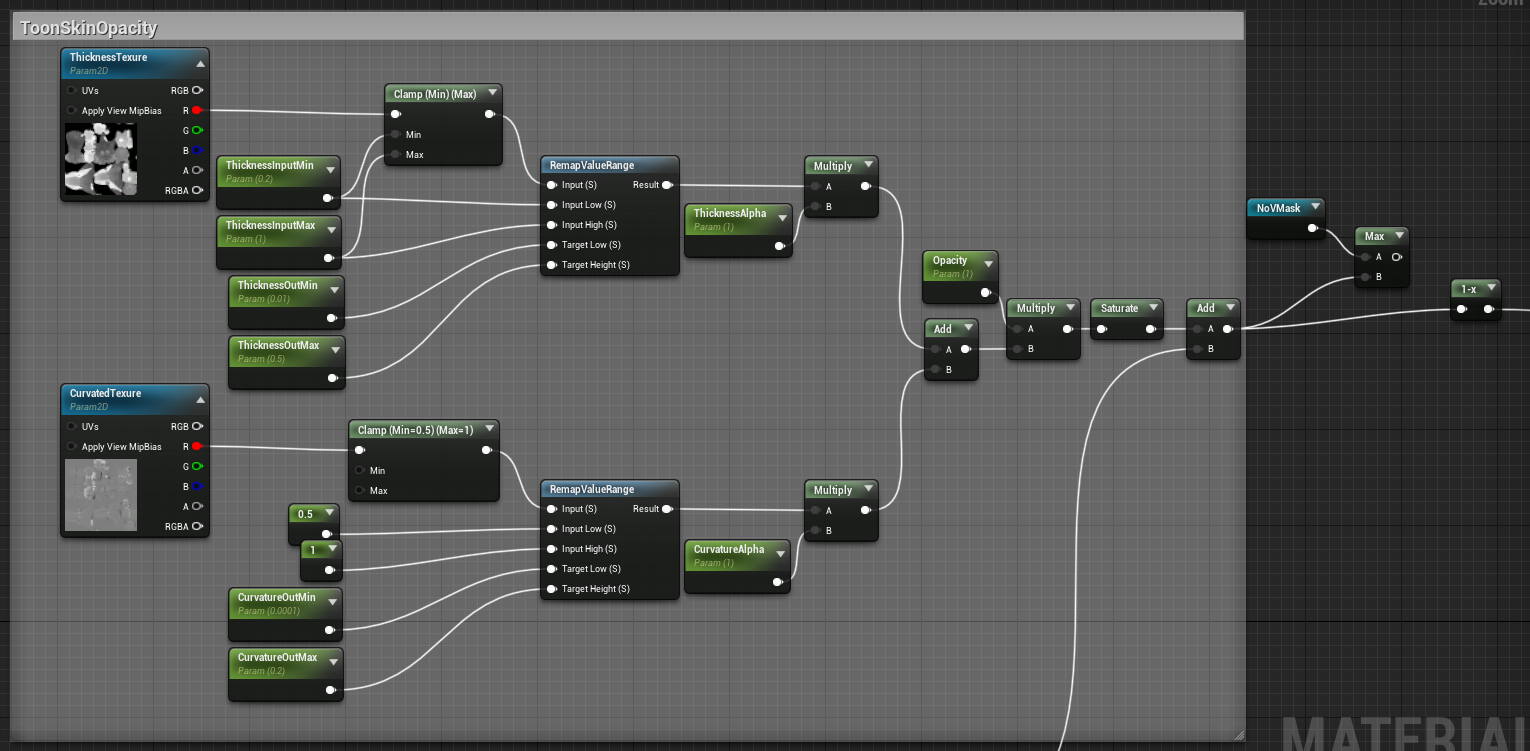Expand the ThicknessInputMin node arrow
The image size is (1530, 751).
tap(331, 168)
